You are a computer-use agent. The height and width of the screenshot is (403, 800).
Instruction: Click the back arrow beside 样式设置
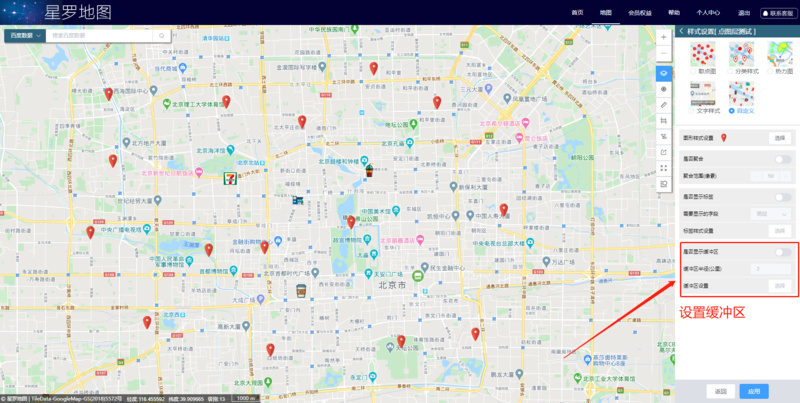tap(681, 31)
